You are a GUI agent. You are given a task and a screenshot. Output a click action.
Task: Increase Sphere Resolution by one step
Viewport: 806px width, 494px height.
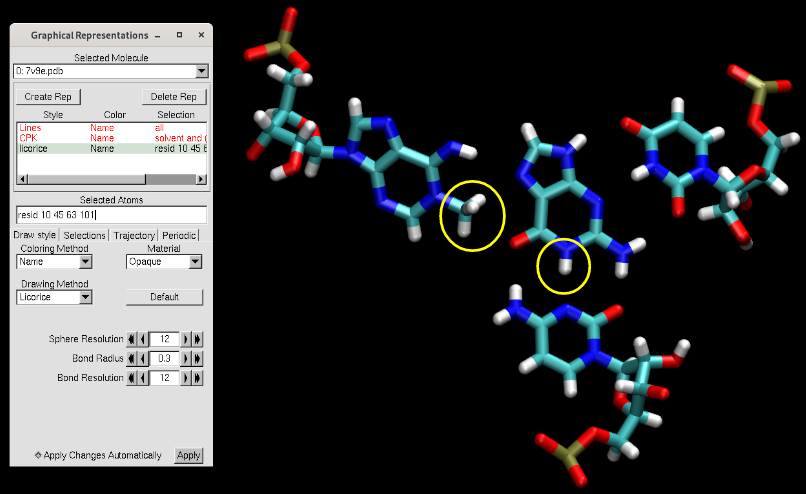[x=187, y=339]
